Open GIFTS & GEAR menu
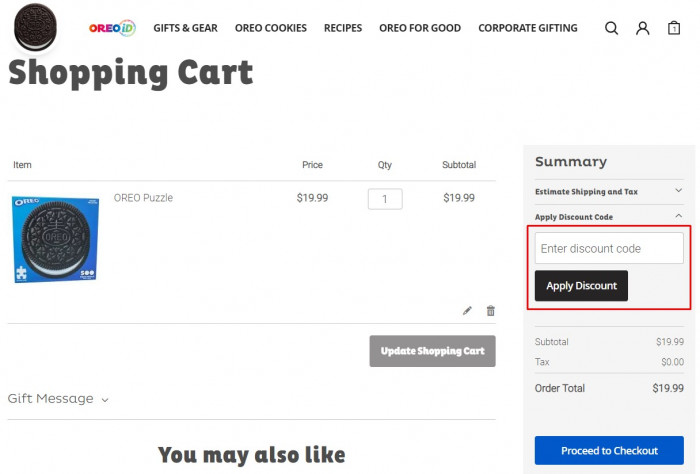The image size is (700, 474). click(185, 28)
